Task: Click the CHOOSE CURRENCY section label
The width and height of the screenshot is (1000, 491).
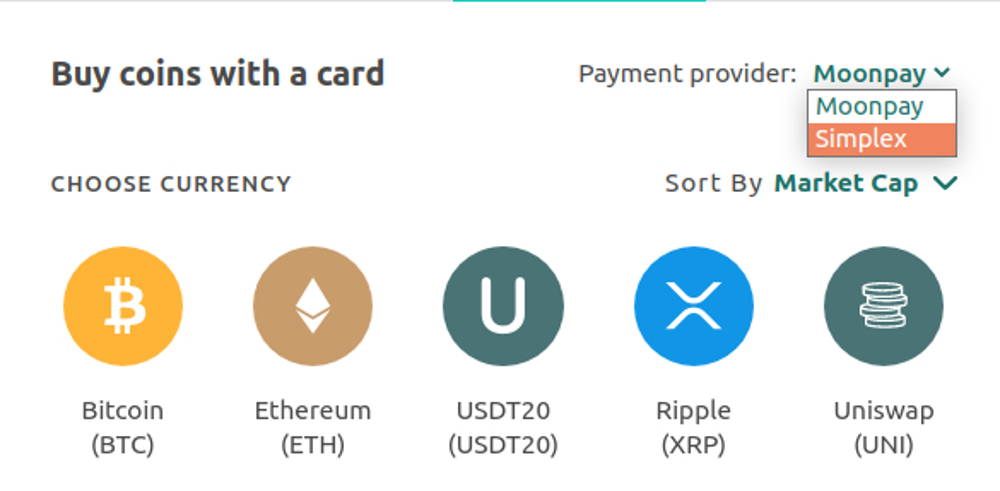Action: click(x=171, y=184)
